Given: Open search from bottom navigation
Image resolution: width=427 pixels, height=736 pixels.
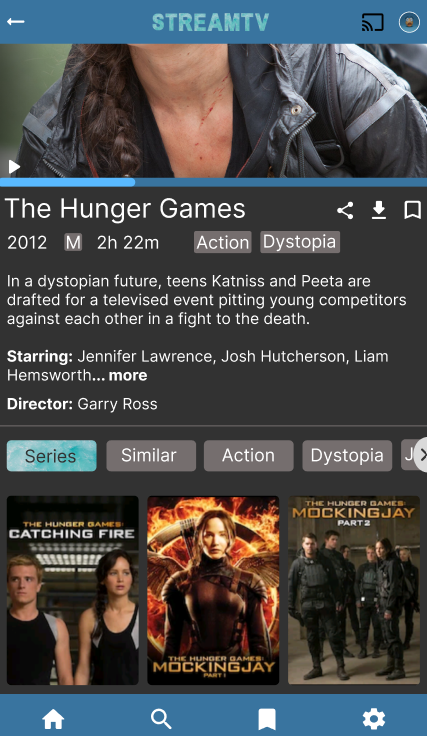Looking at the screenshot, I should coord(161,719).
